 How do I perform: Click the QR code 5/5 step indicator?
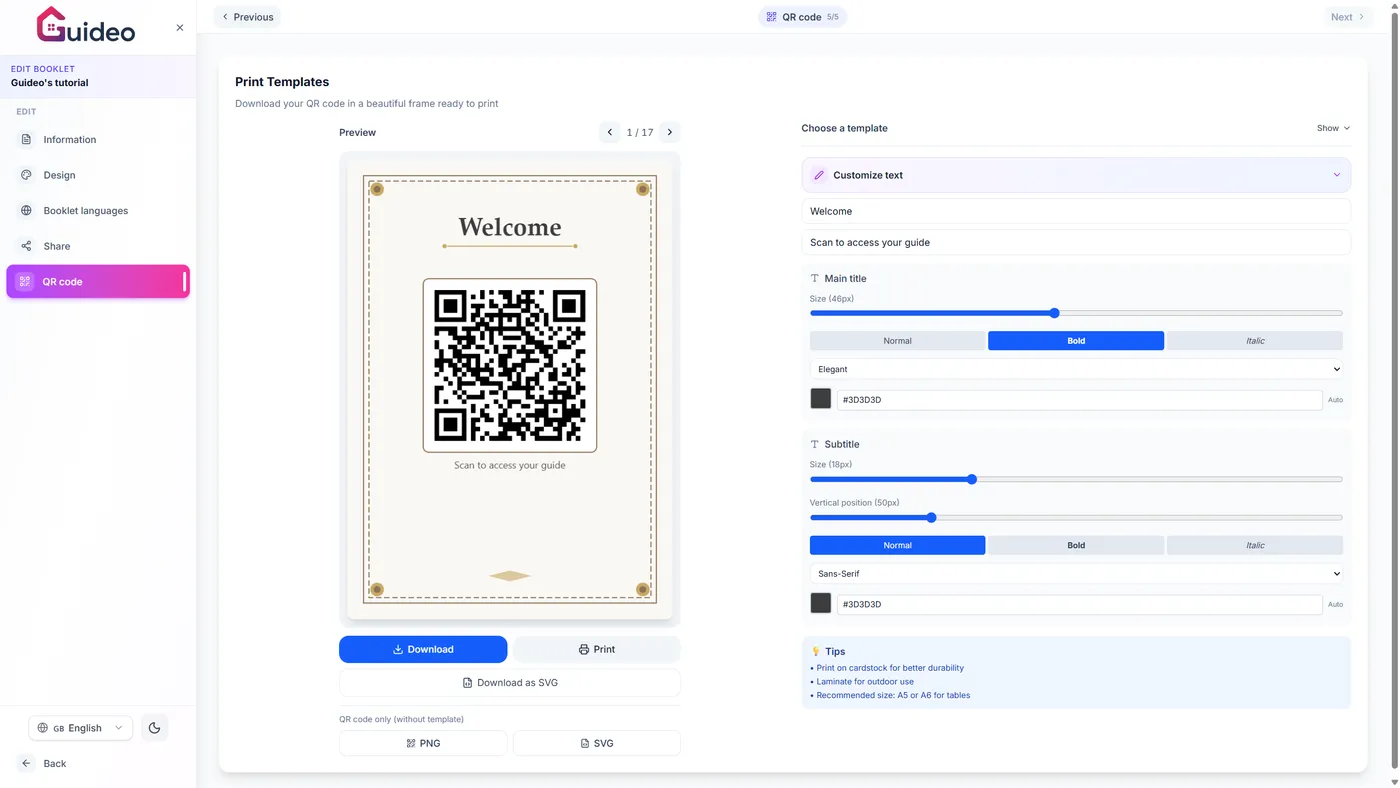(x=802, y=17)
